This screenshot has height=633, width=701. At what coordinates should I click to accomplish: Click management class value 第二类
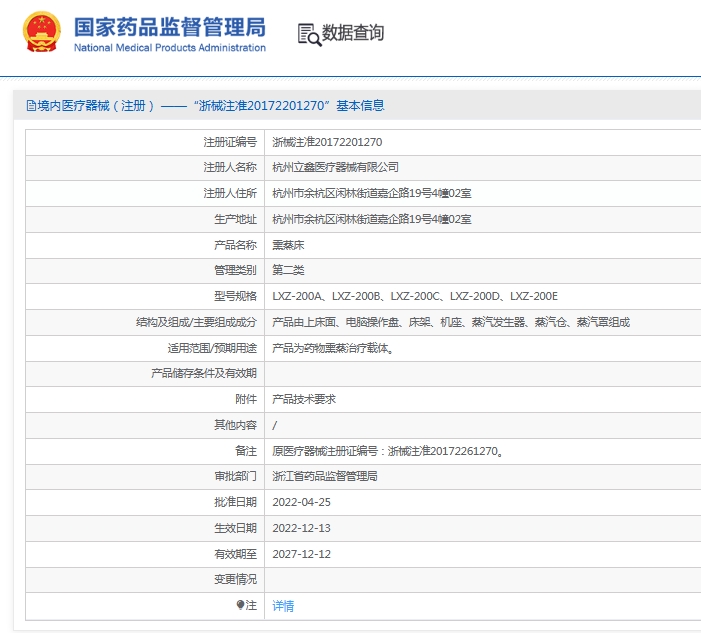[x=288, y=270]
